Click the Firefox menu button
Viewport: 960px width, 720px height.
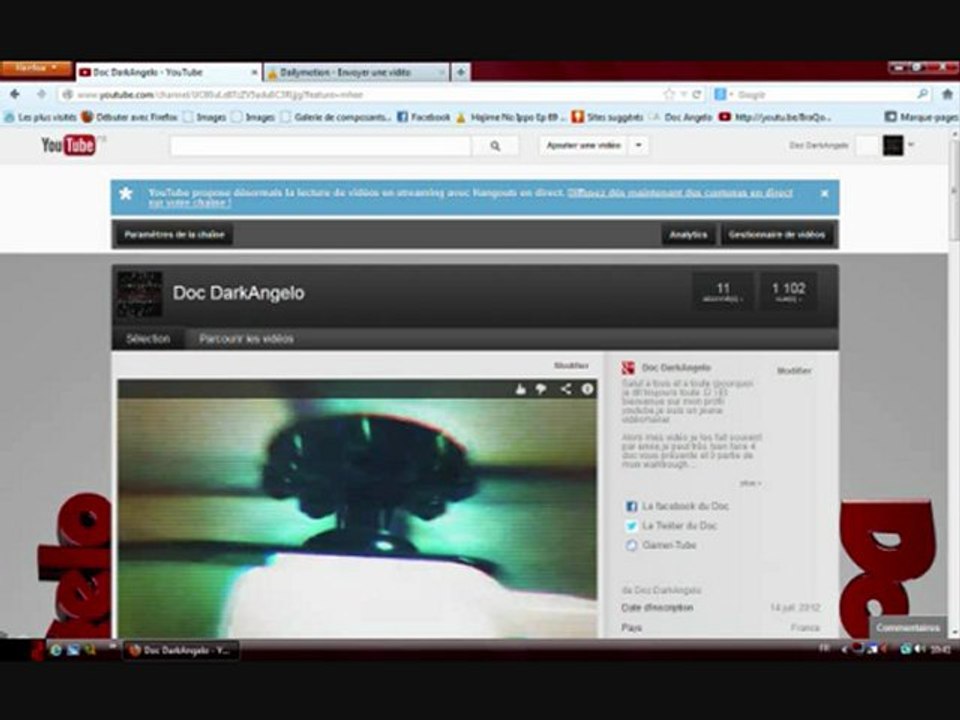point(36,68)
